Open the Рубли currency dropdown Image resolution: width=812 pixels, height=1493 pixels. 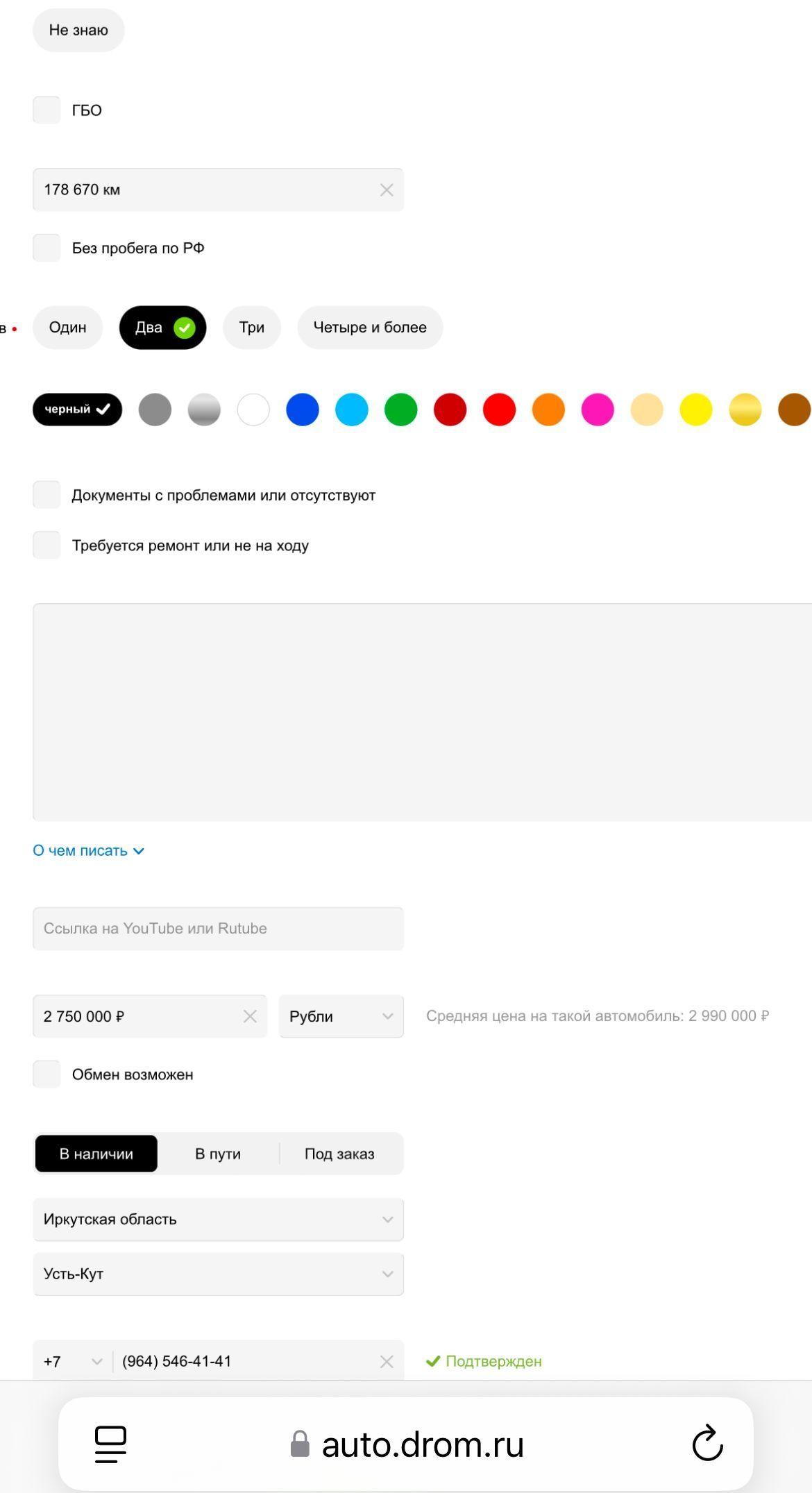341,1016
